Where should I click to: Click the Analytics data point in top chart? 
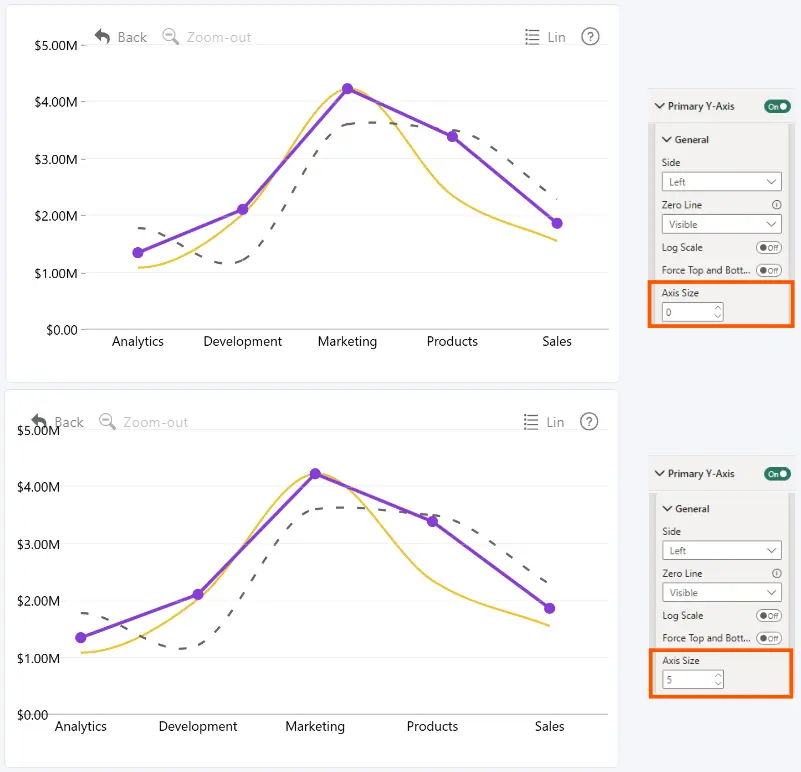click(138, 252)
